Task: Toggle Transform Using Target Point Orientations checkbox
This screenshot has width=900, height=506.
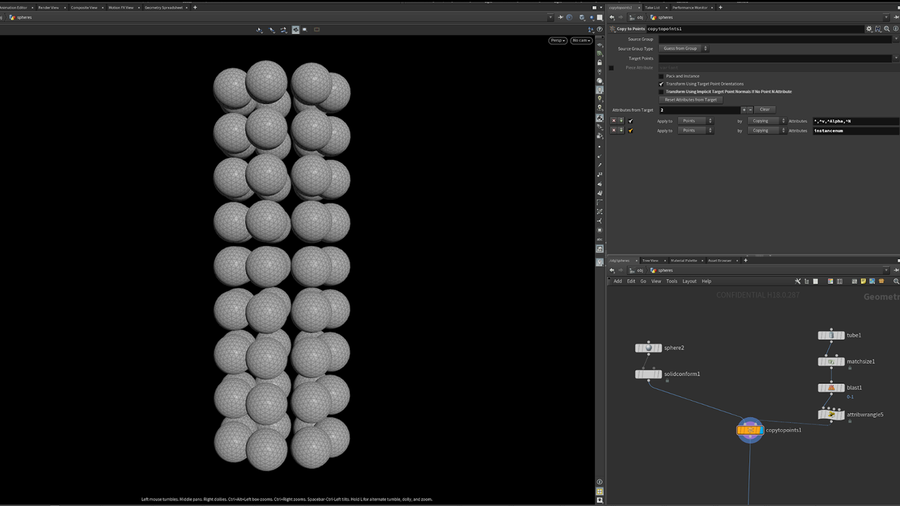Action: (x=661, y=84)
